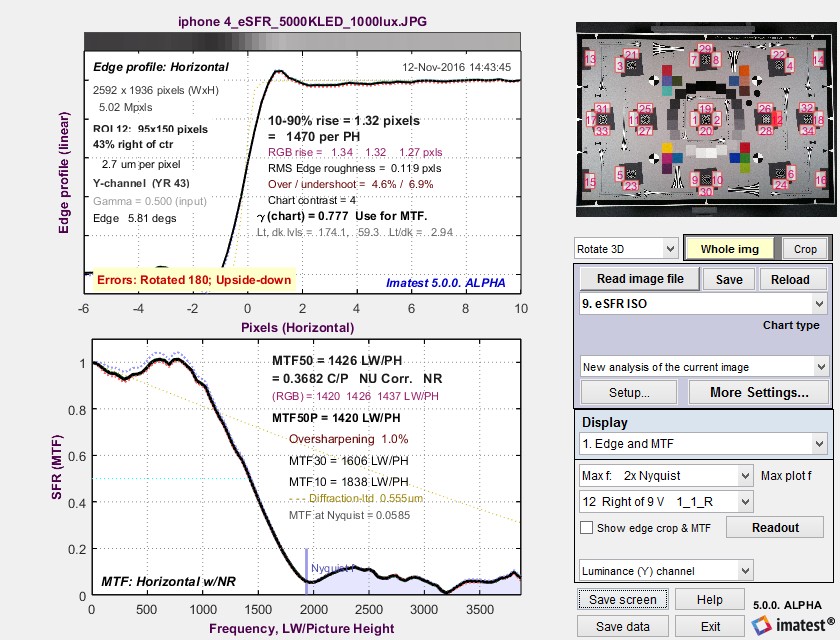Select ROI 29 on the chart thumbnail

click(705, 49)
